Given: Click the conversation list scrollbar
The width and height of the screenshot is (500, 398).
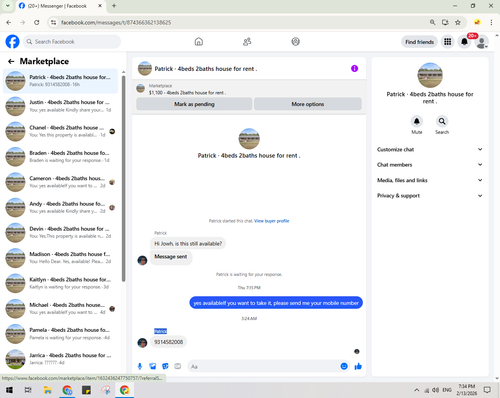Looking at the screenshot, I should click(123, 178).
